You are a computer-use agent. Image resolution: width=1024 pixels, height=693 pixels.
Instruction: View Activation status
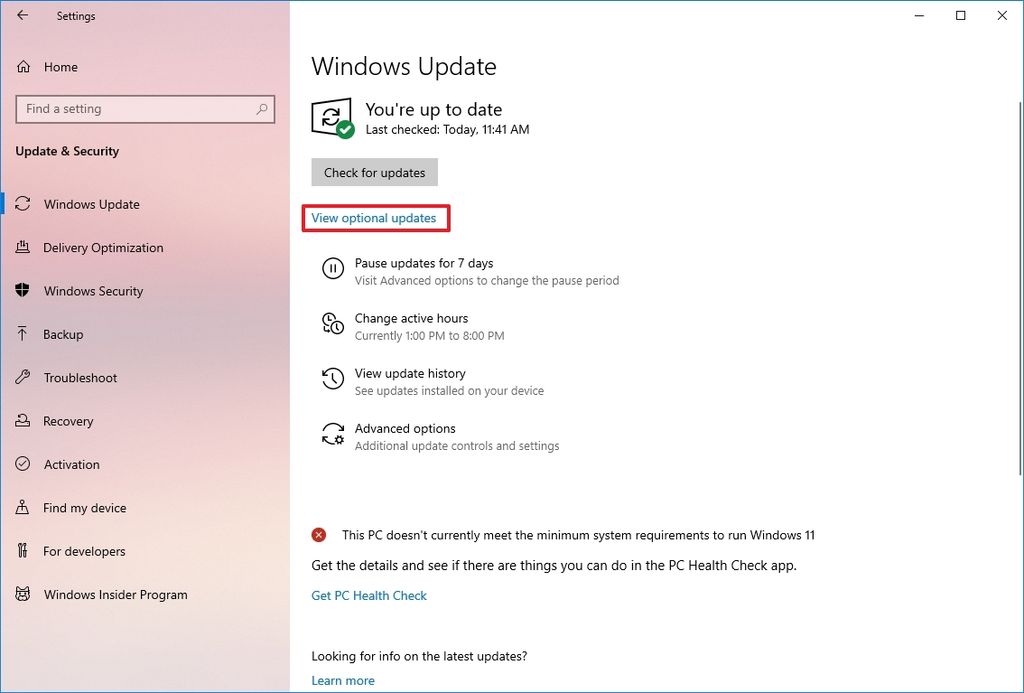[x=71, y=464]
